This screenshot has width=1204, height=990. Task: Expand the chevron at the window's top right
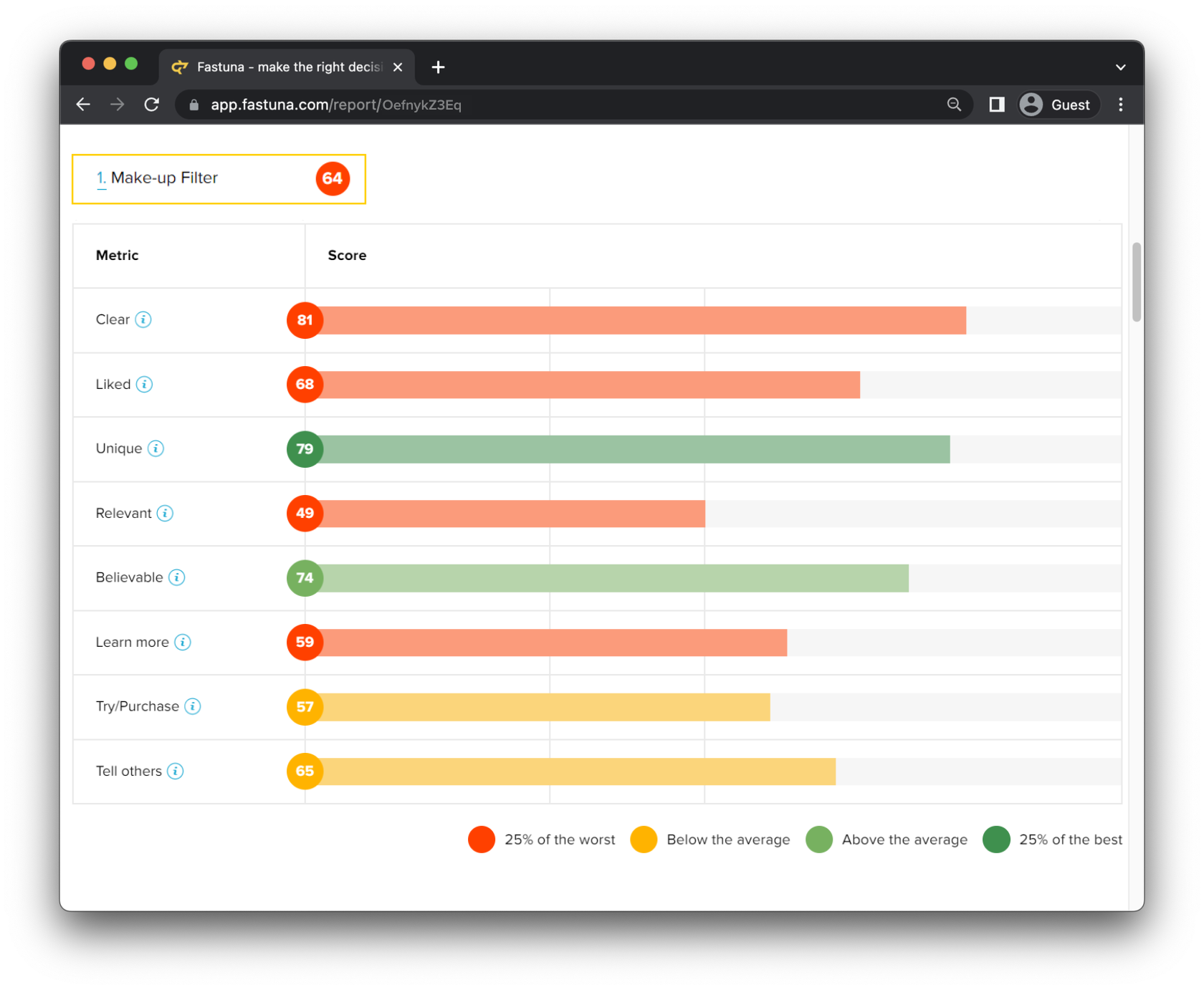pyautogui.click(x=1120, y=67)
